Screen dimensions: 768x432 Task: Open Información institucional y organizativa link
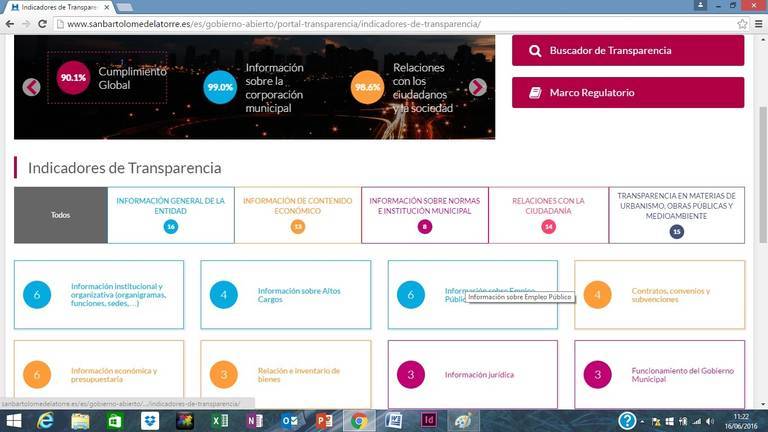click(119, 294)
